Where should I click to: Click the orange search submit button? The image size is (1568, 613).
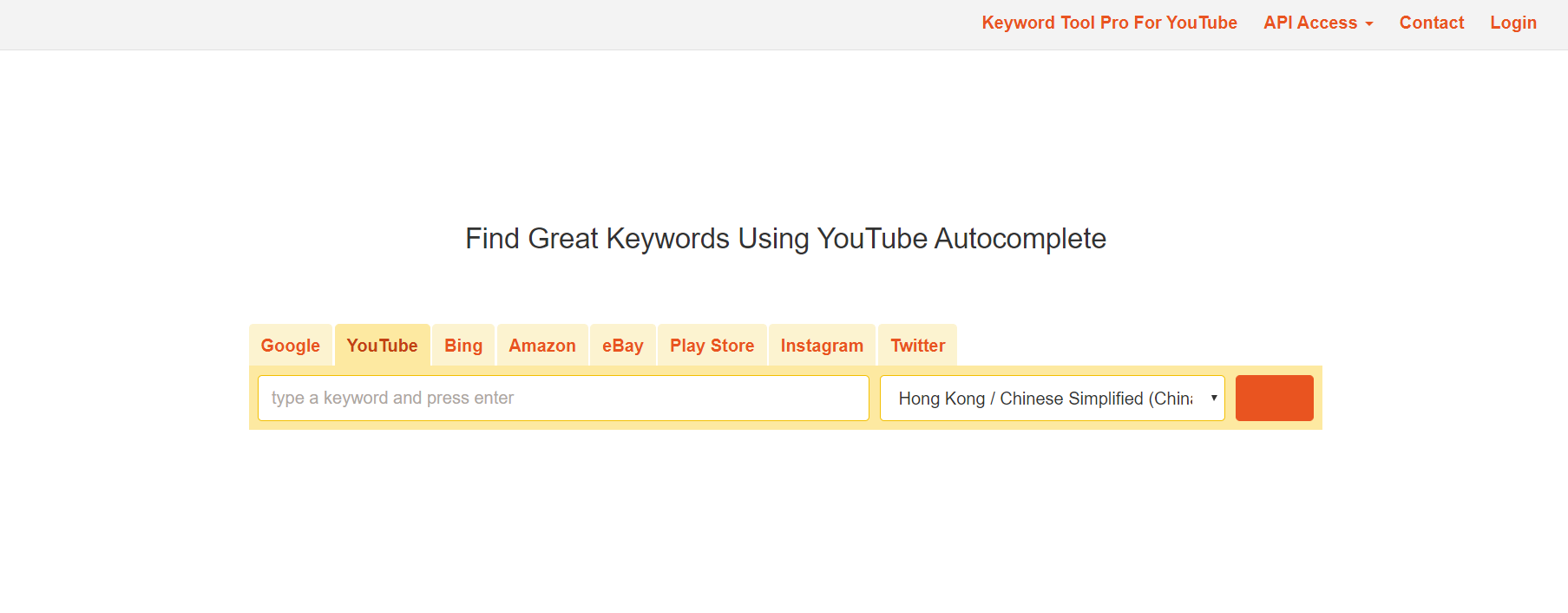point(1274,398)
